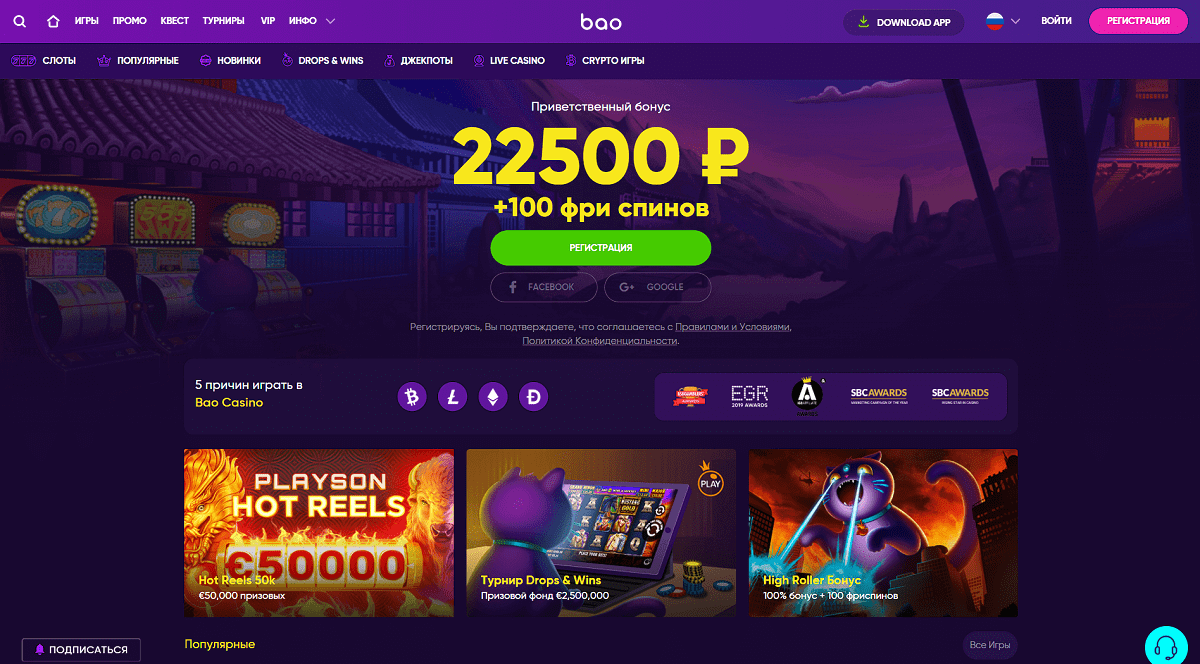This screenshot has width=1200, height=664.
Task: Click the bao logo
Action: tap(600, 21)
